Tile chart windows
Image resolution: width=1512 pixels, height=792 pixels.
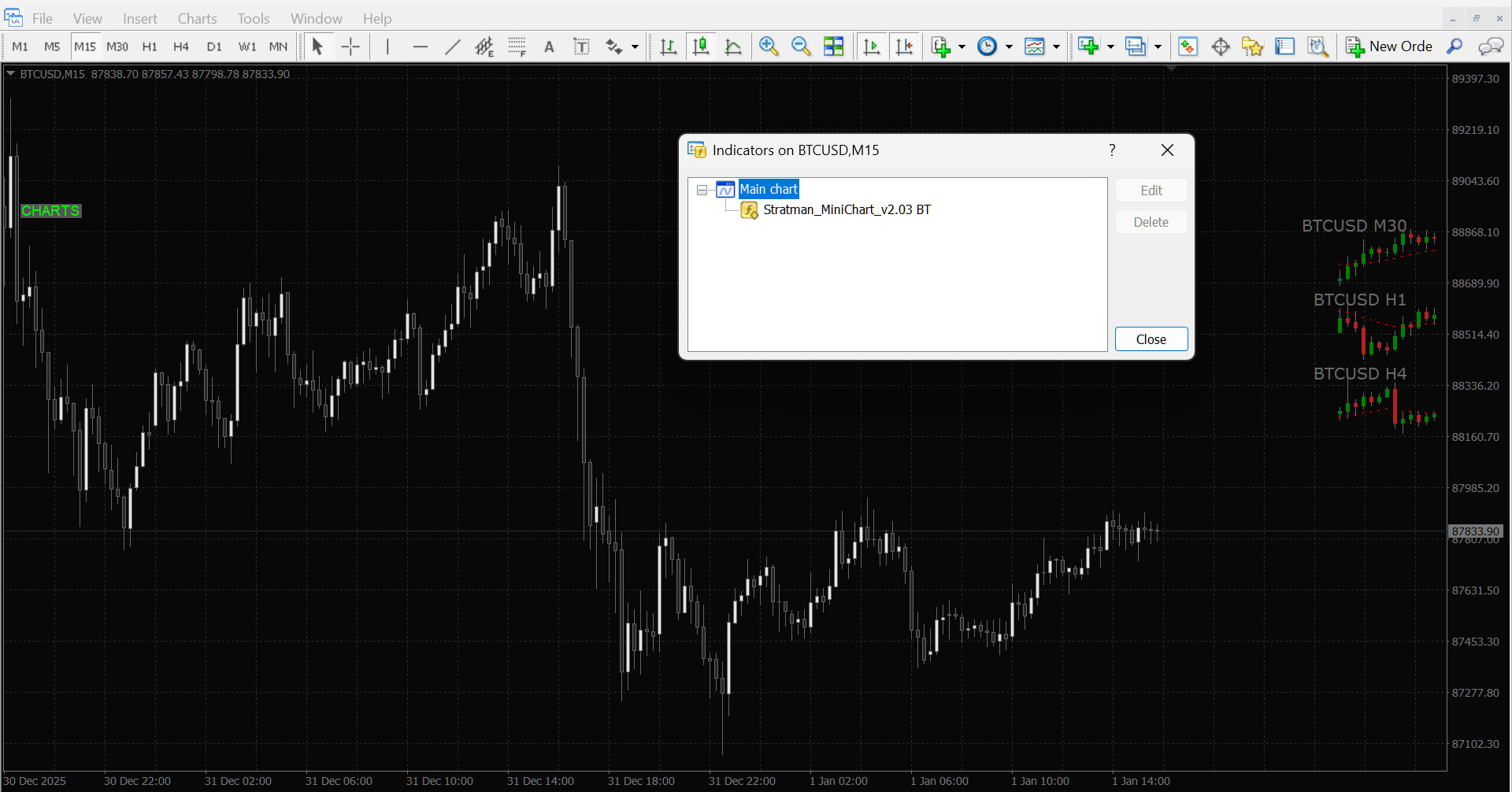833,46
